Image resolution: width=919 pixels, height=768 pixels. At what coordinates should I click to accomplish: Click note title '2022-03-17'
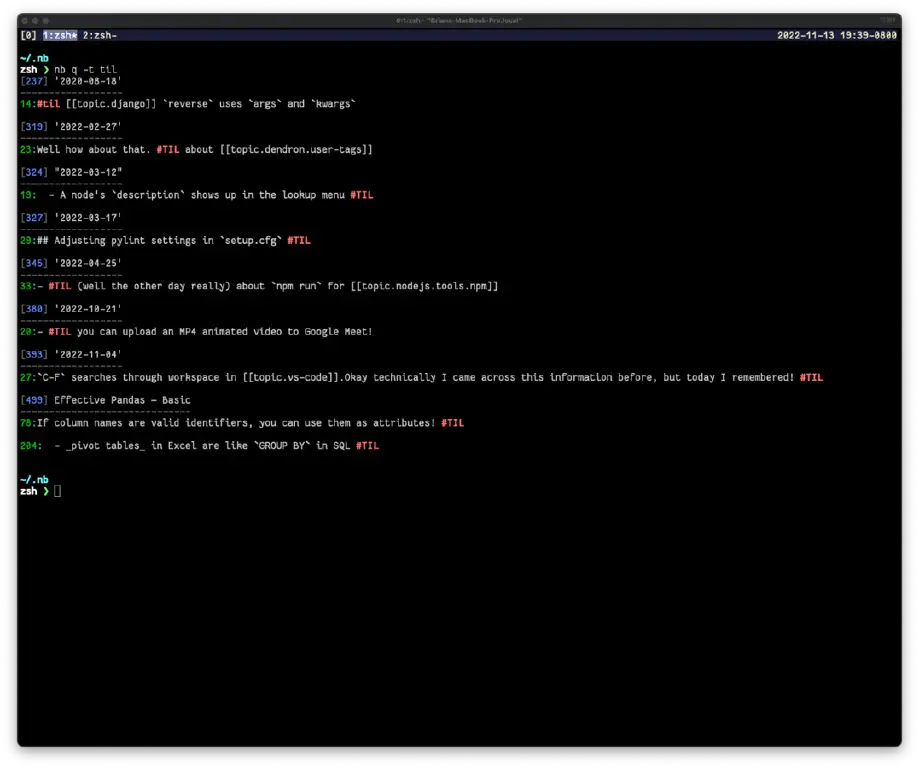[x=88, y=218]
